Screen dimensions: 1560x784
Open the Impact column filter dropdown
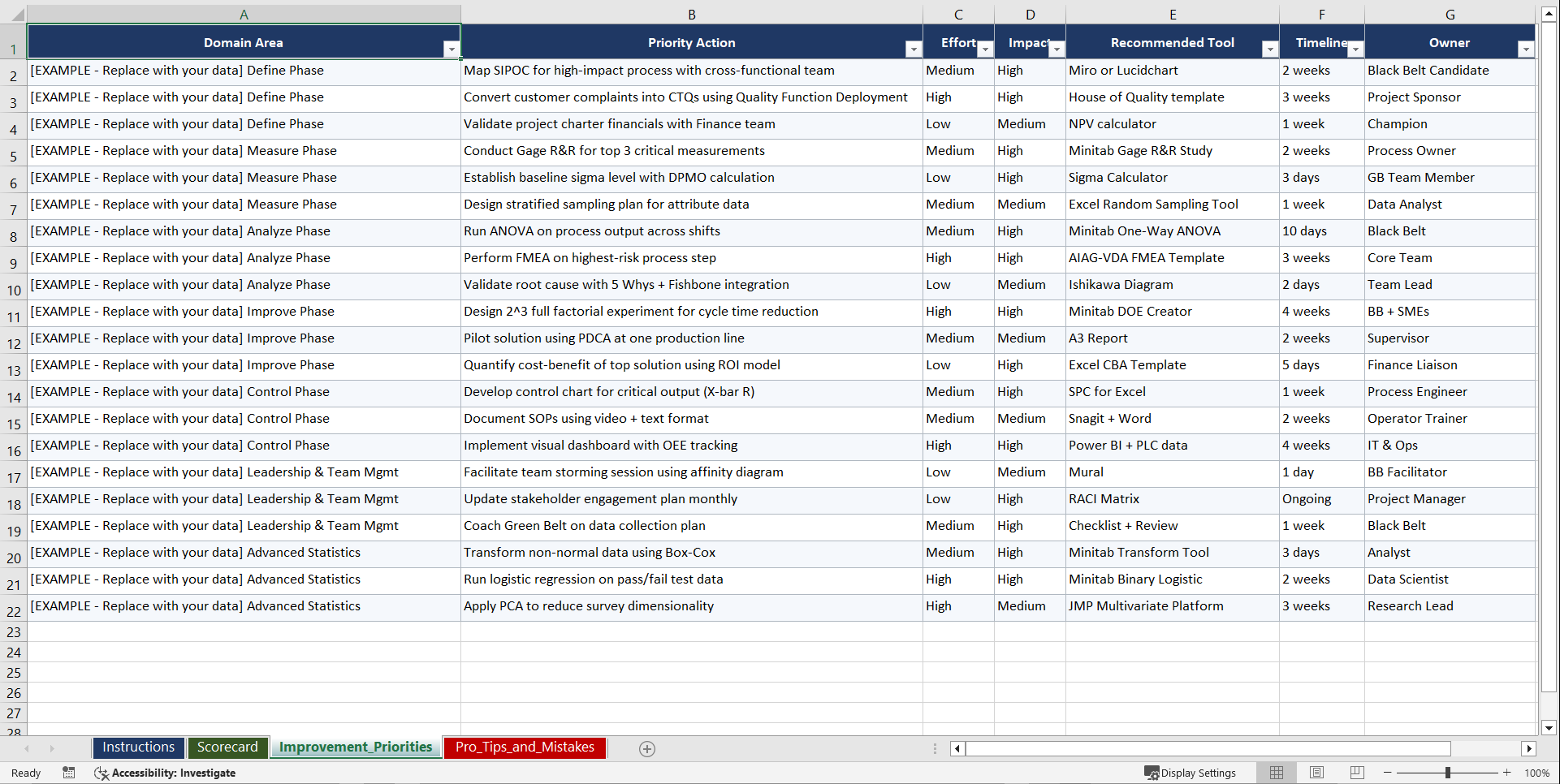pos(1057,49)
